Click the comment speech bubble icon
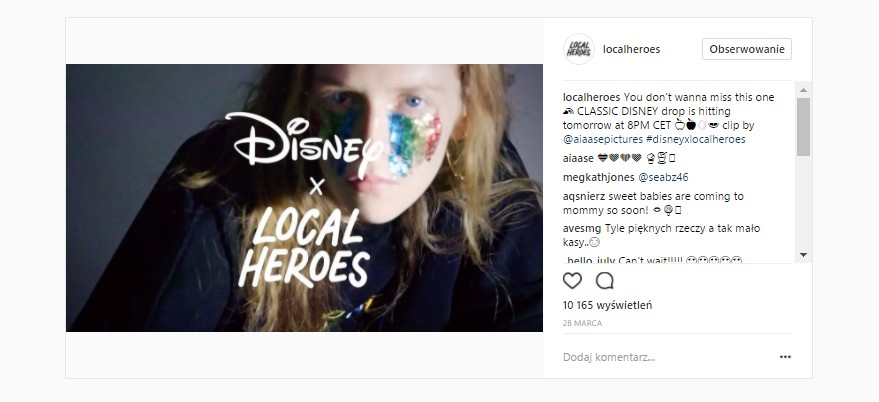This screenshot has width=879, height=402. coord(604,281)
